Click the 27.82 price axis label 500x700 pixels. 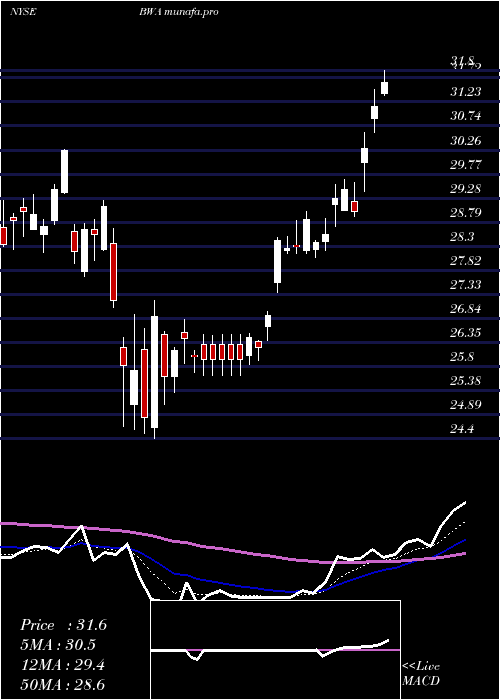tap(466, 261)
